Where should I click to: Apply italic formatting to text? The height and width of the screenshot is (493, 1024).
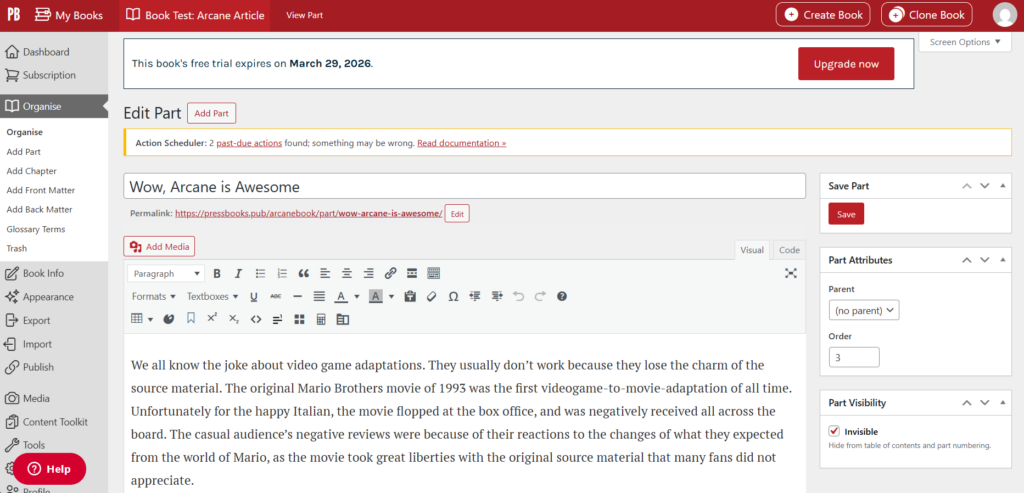[x=238, y=274]
